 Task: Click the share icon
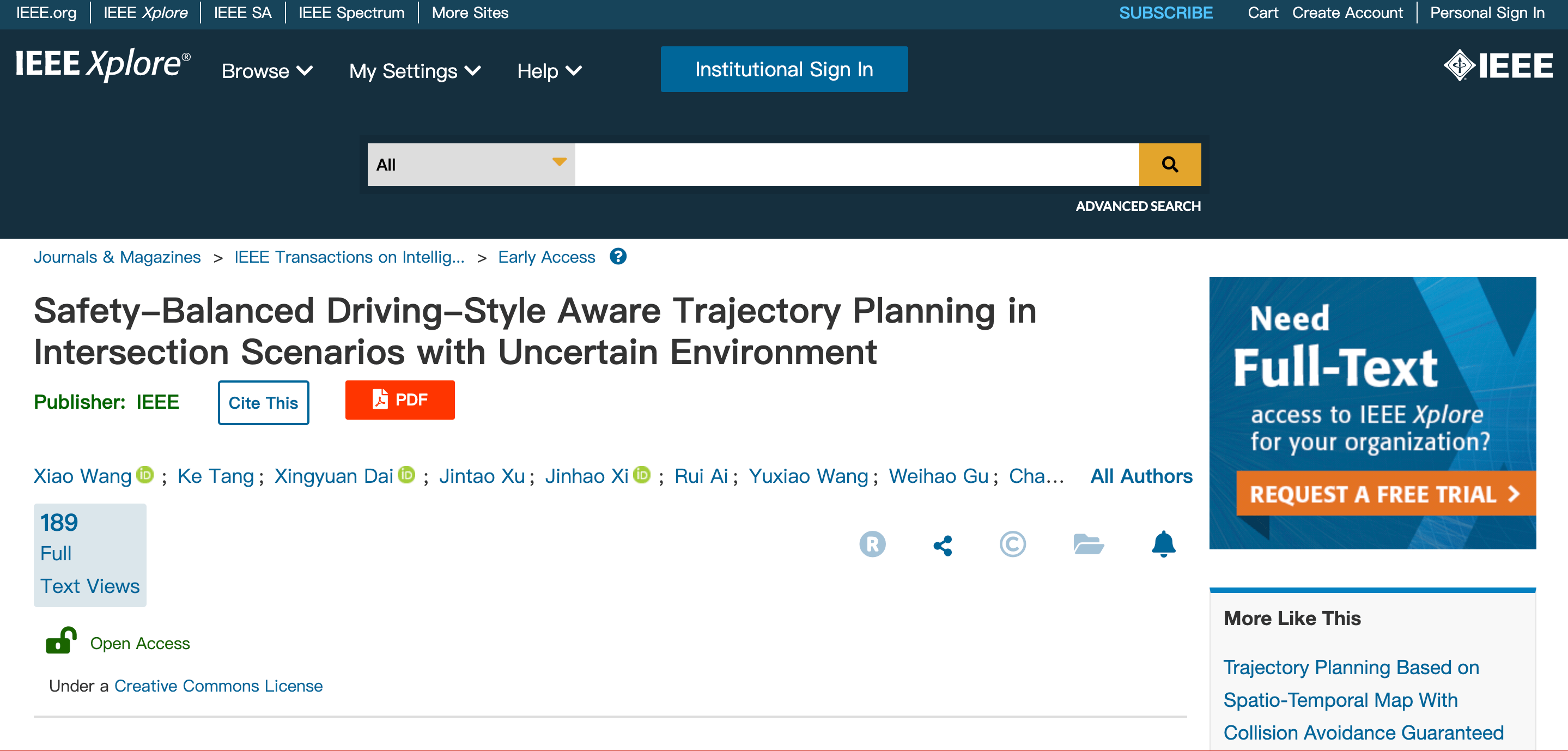[943, 544]
